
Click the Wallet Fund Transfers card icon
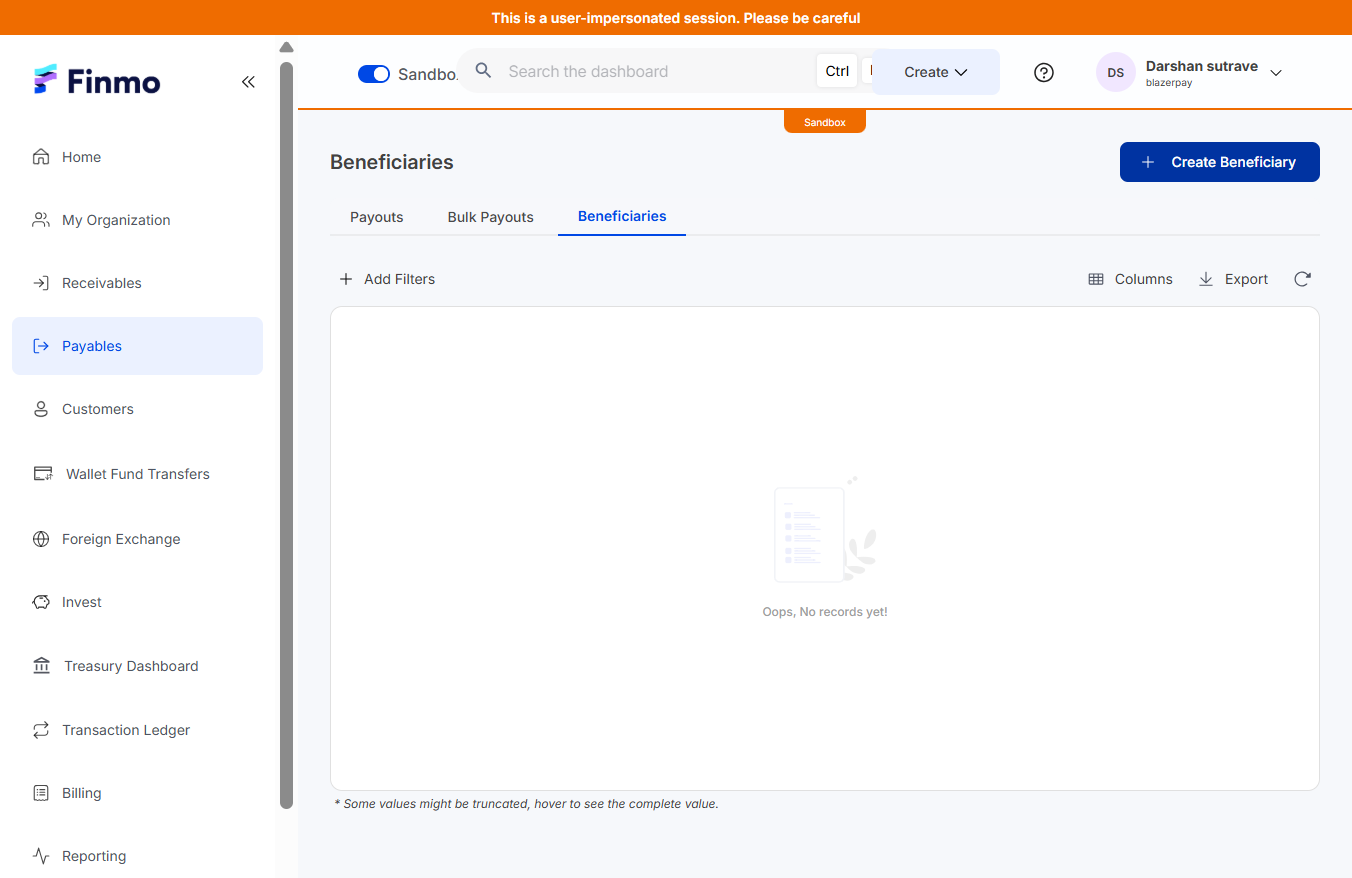[43, 474]
